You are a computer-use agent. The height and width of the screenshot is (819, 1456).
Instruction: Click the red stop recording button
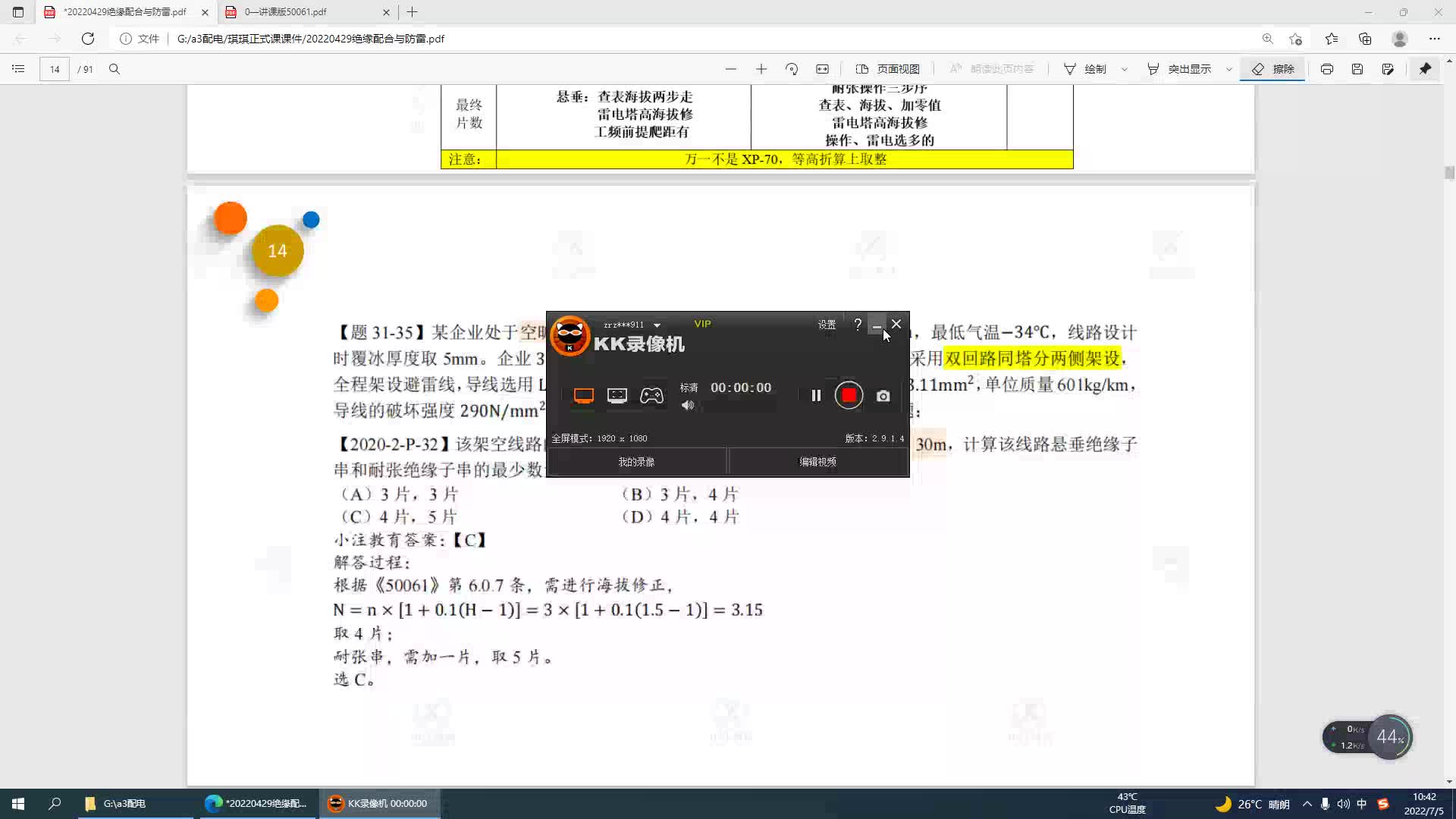[x=849, y=395]
